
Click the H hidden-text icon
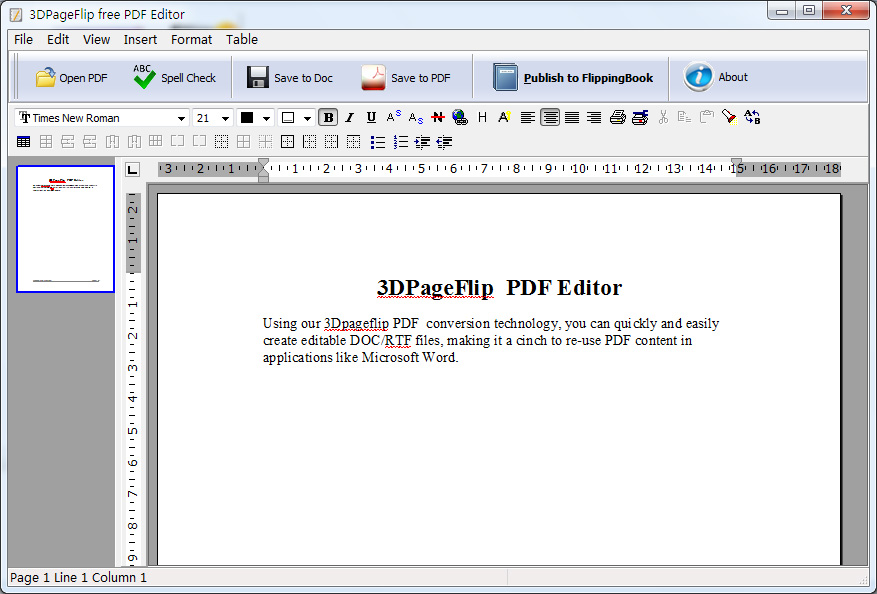click(x=482, y=117)
